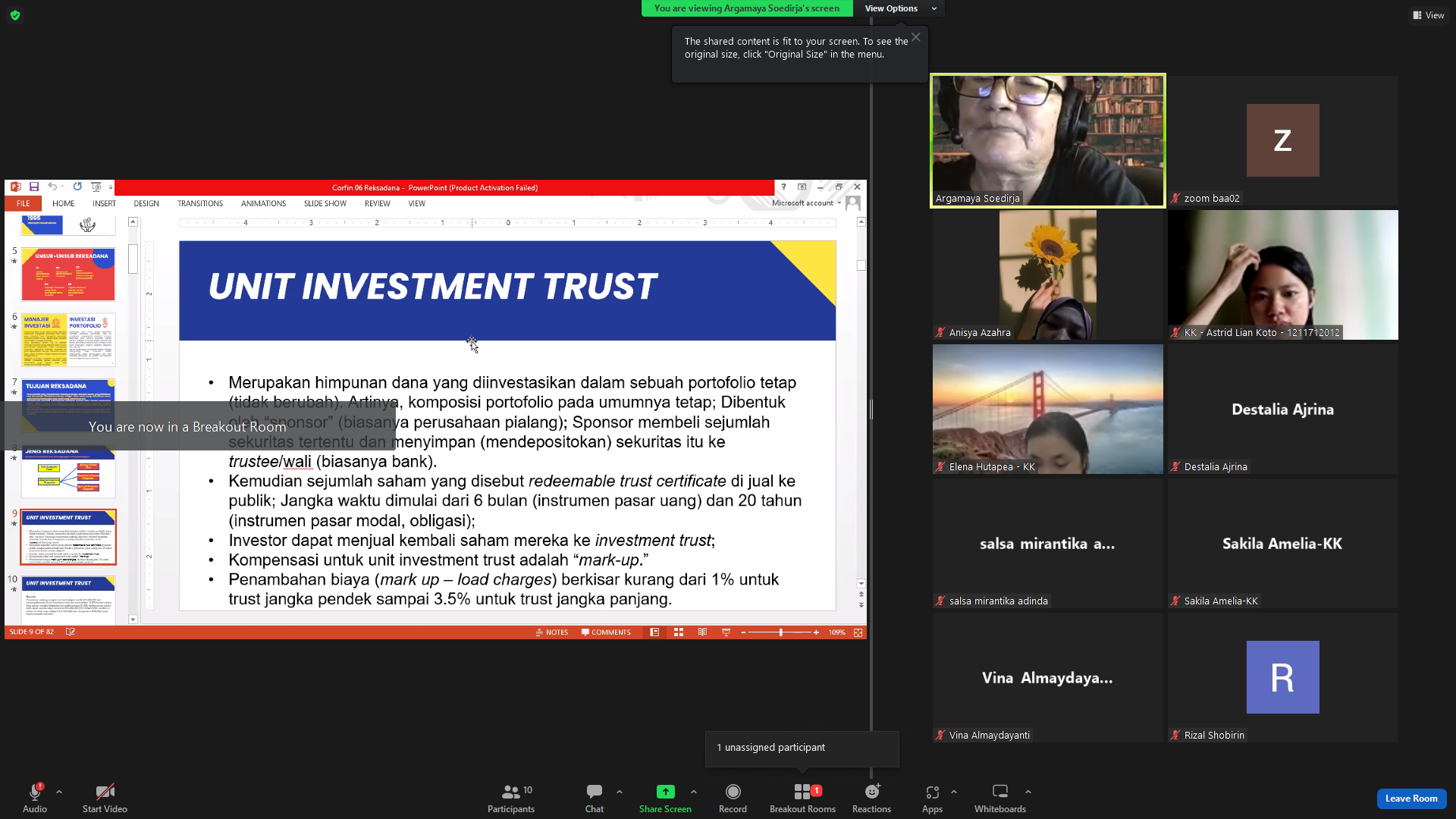This screenshot has width=1456, height=819.
Task: Click the Repeat icon in PowerPoint quick access
Action: [77, 187]
